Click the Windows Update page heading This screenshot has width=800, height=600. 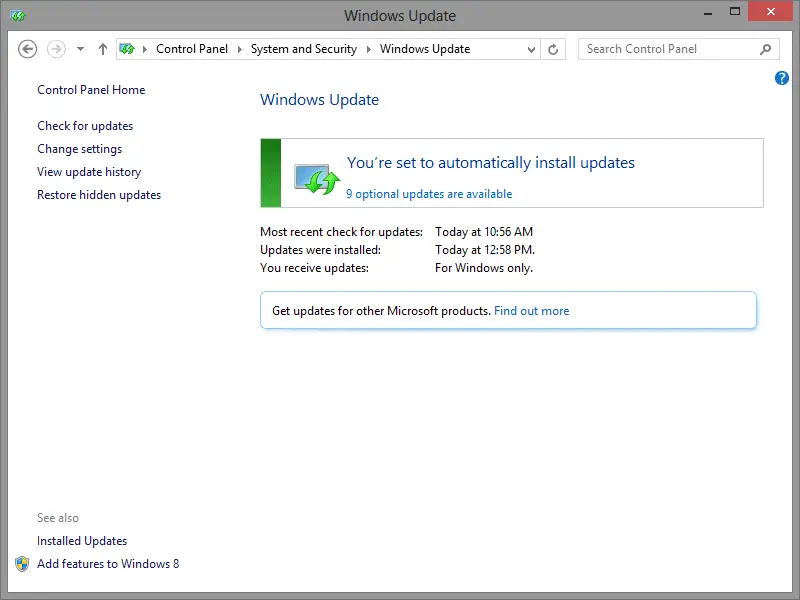click(x=319, y=99)
